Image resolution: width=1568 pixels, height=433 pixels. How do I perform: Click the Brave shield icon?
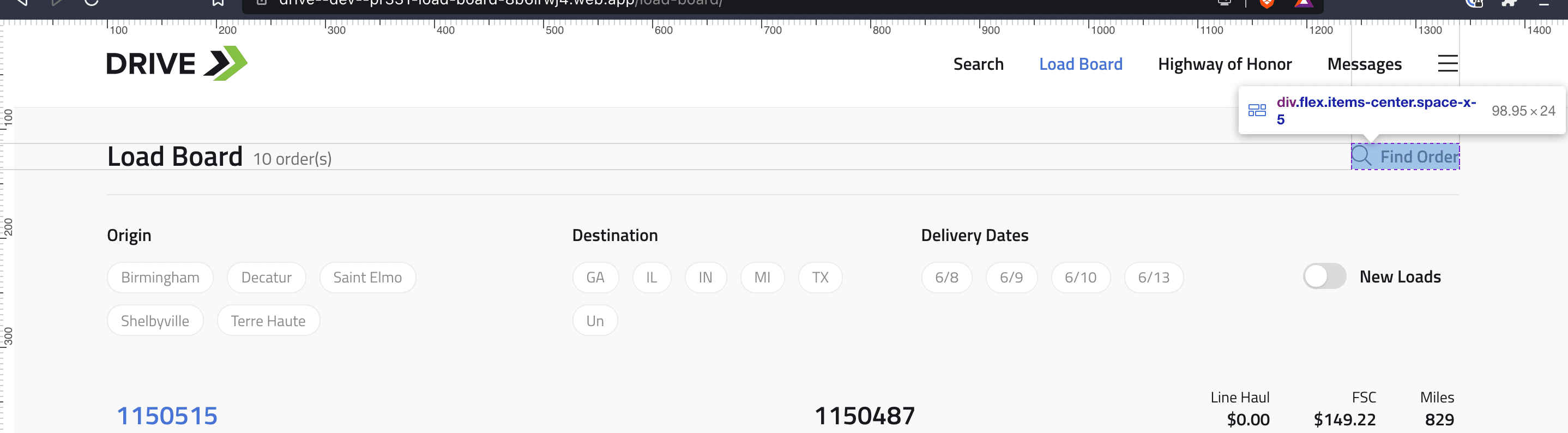click(1267, 4)
